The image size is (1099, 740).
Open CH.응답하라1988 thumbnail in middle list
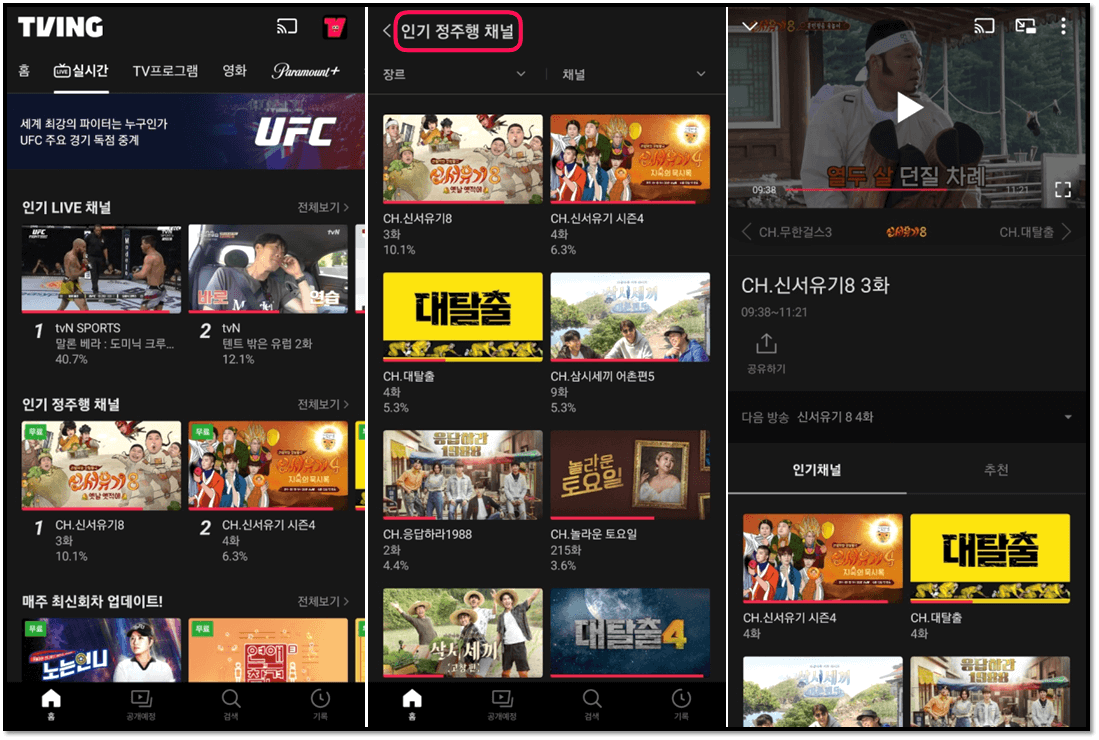pos(463,474)
